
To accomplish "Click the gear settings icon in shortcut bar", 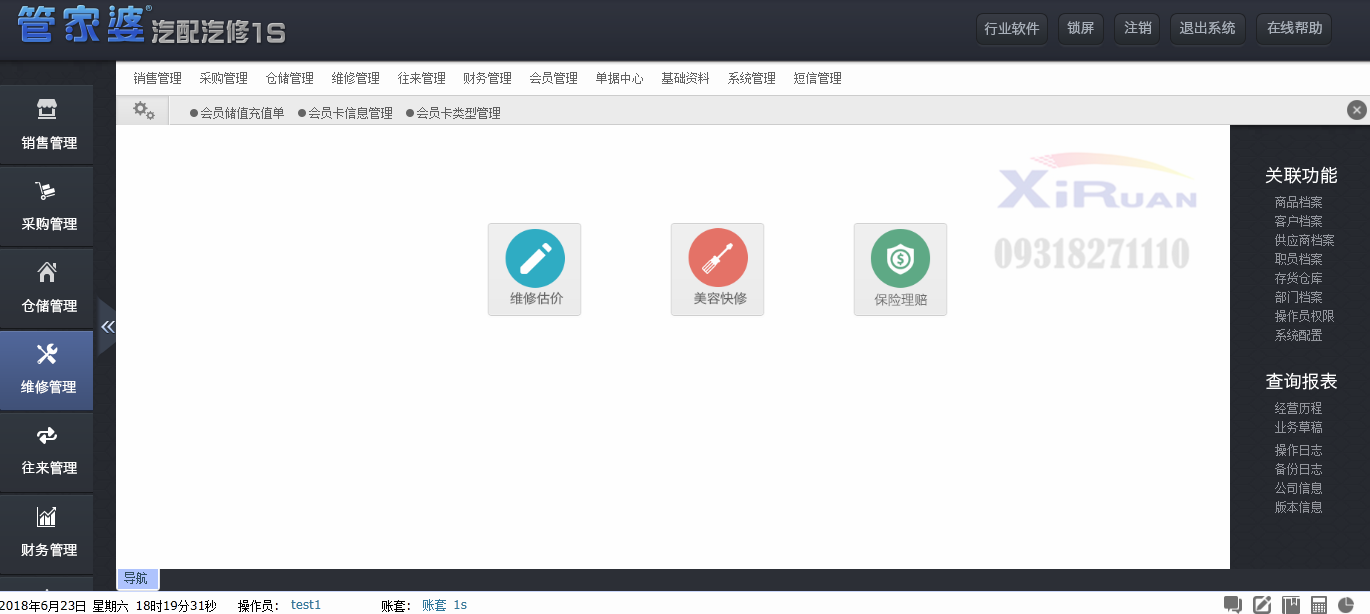I will pyautogui.click(x=144, y=111).
